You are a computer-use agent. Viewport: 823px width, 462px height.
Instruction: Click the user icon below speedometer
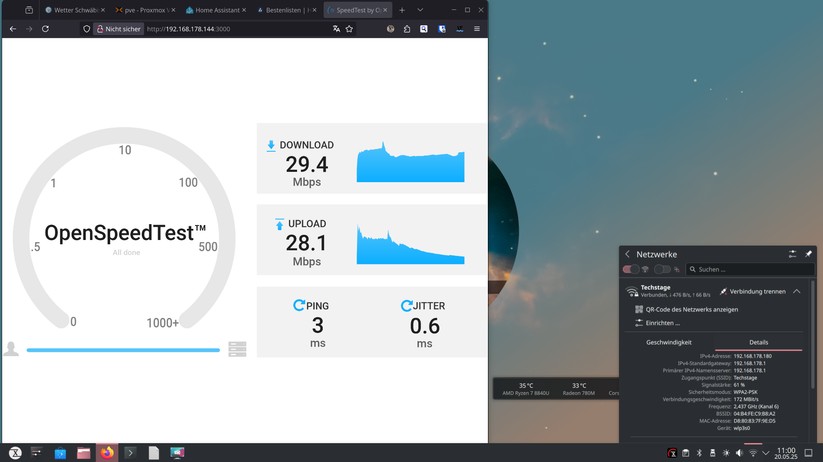11,349
